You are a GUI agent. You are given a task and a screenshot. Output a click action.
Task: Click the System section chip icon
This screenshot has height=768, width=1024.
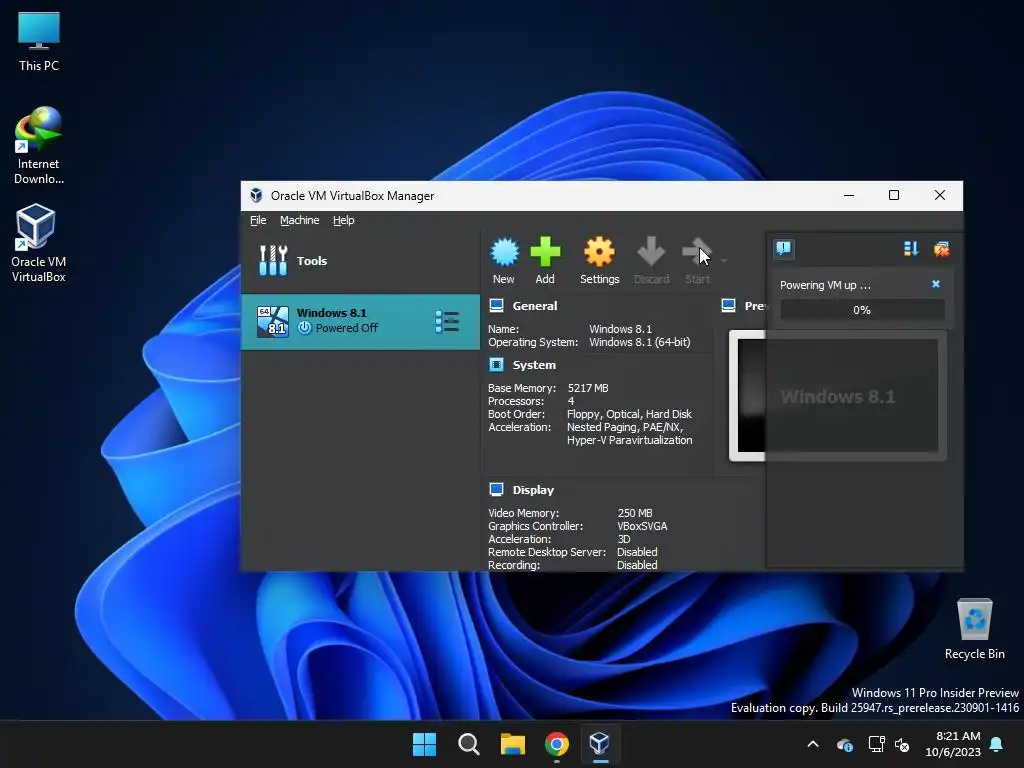[496, 364]
